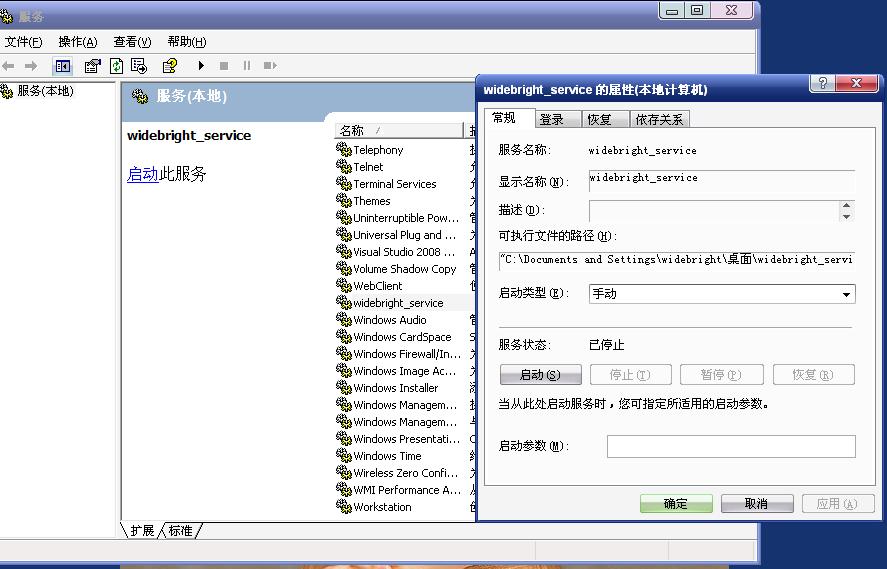The height and width of the screenshot is (569, 887).
Task: Click the Pause Service toolbar icon
Action: (247, 66)
